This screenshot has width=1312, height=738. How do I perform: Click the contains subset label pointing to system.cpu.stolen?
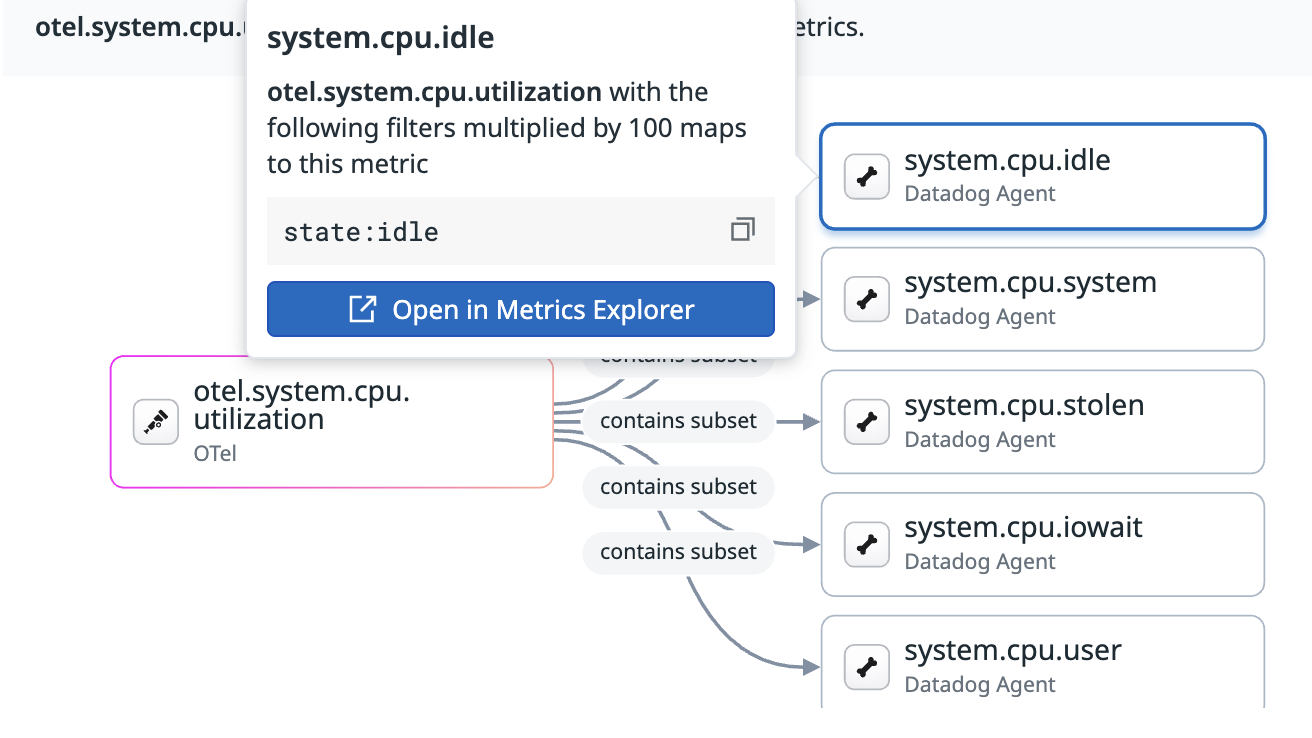(678, 421)
